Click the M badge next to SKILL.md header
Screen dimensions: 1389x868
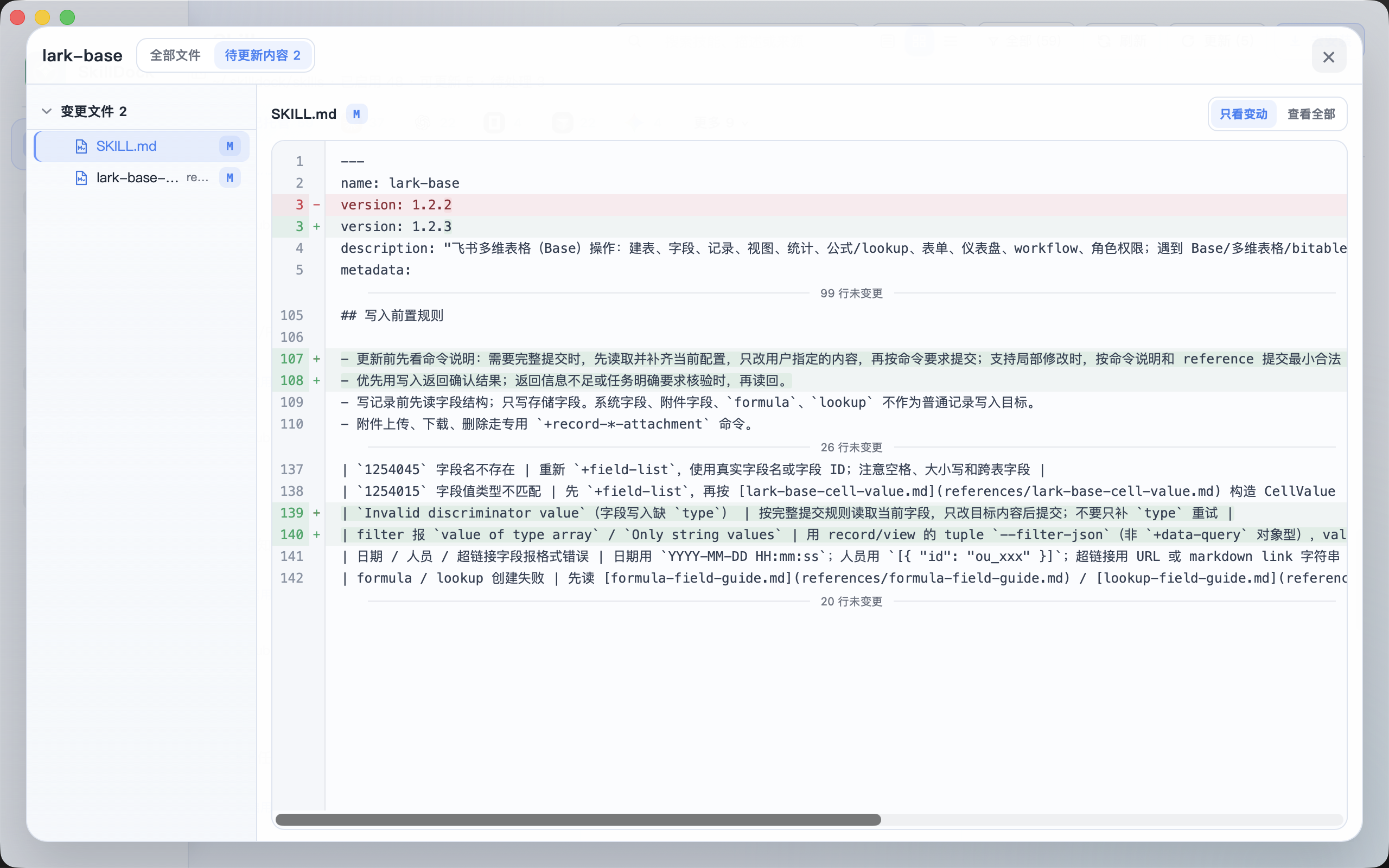pyautogui.click(x=356, y=114)
